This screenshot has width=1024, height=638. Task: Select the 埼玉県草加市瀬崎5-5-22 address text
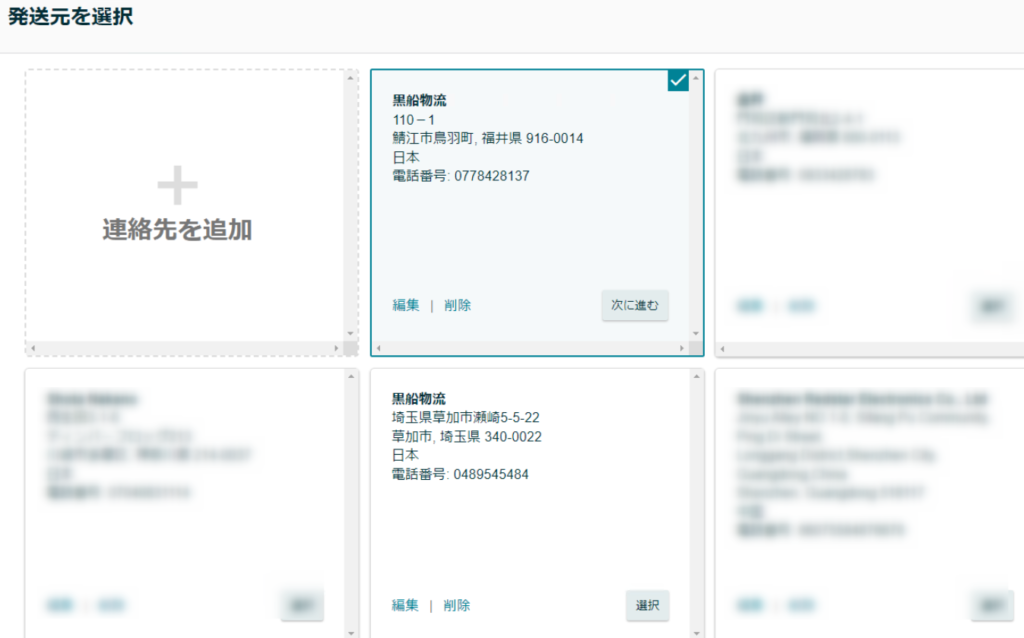[x=466, y=417]
